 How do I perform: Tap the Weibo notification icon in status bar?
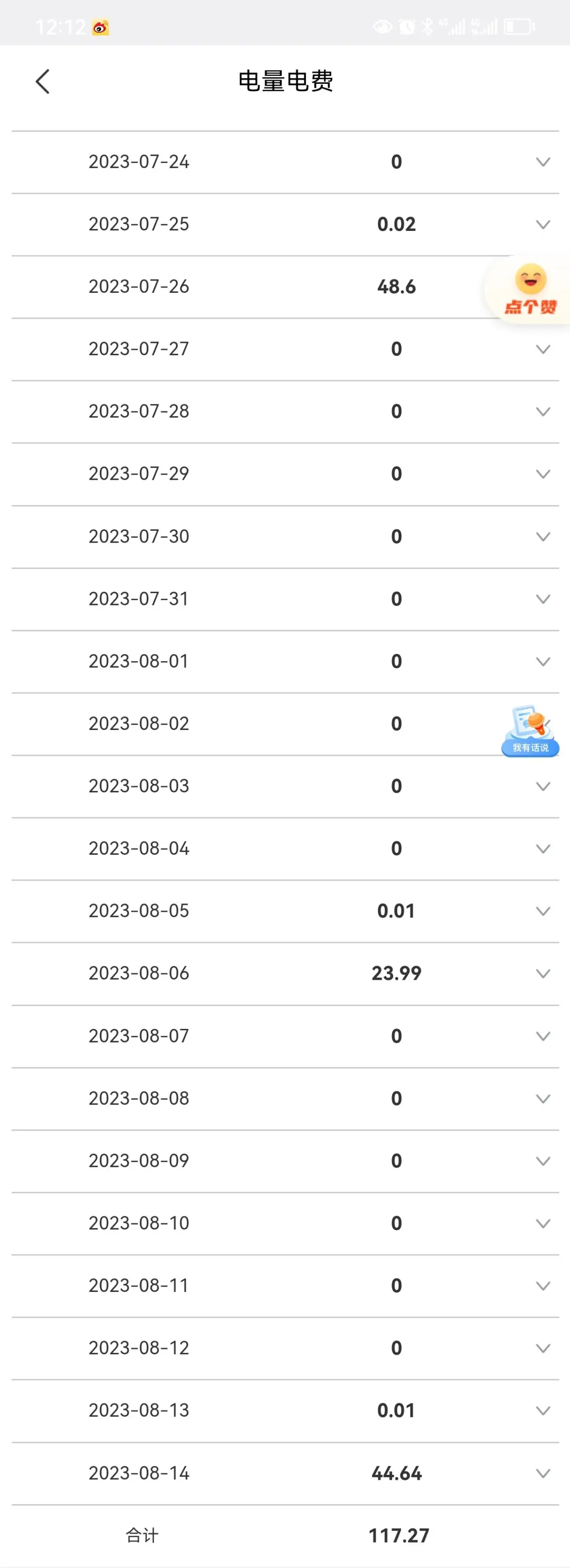pos(101,27)
